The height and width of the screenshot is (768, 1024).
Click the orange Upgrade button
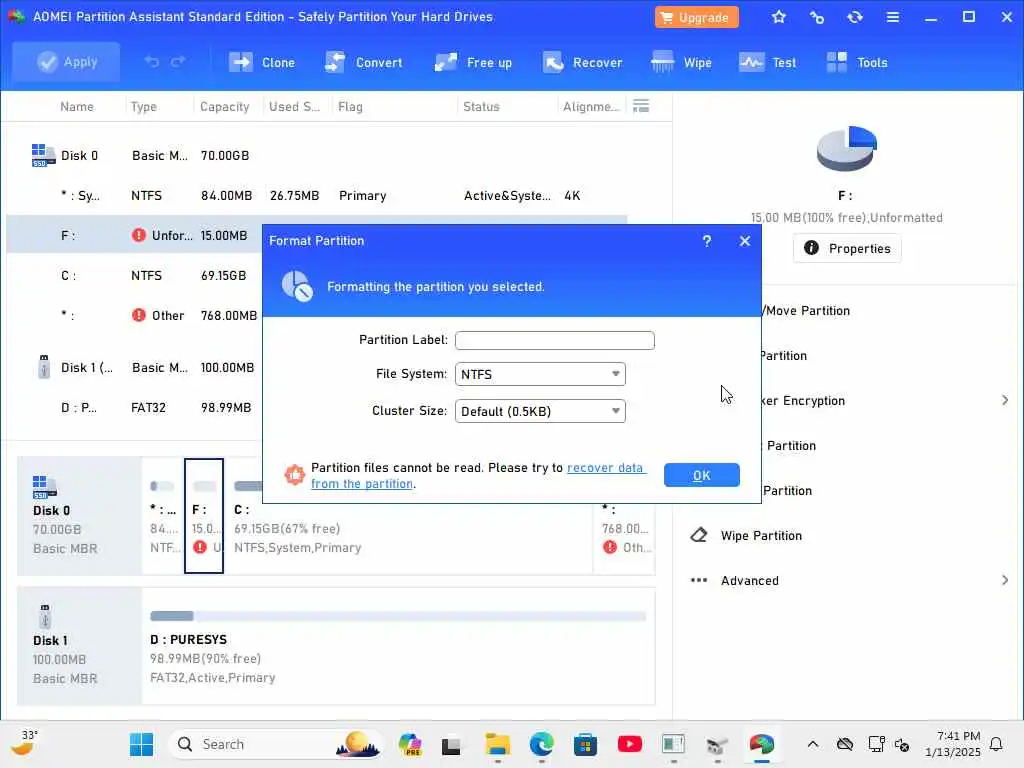[x=696, y=17]
